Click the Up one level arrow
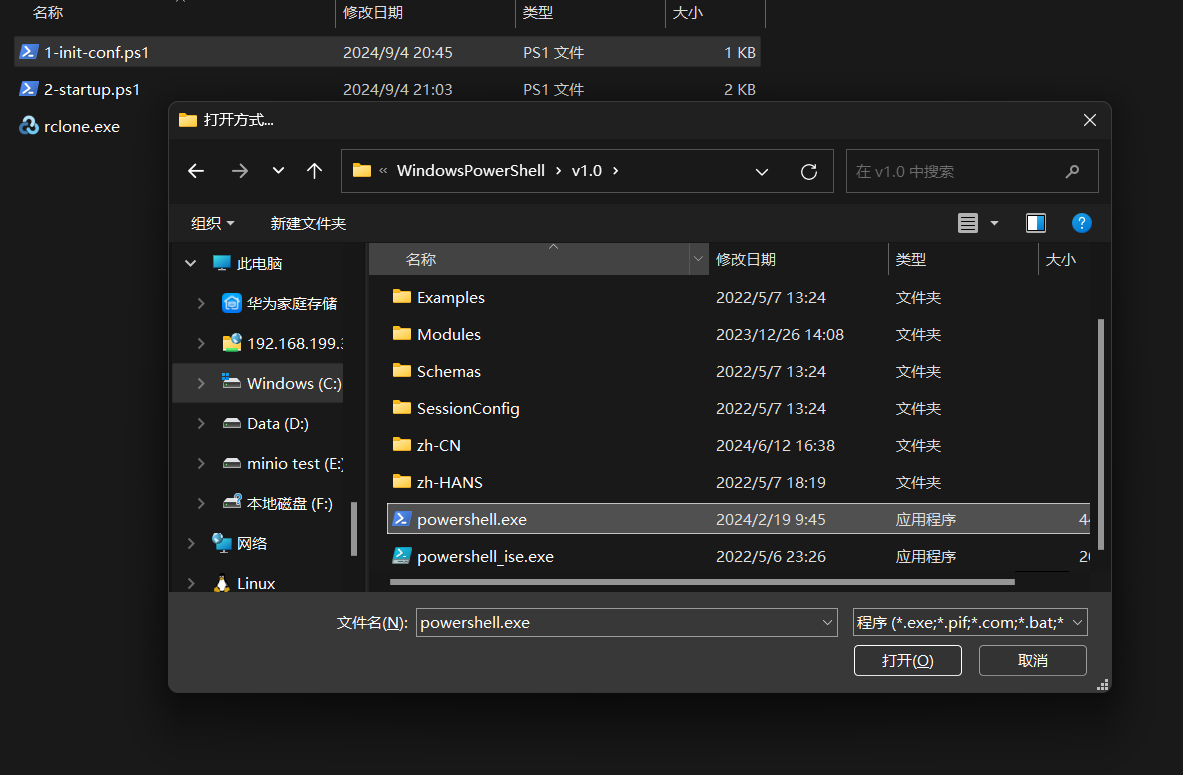 [x=314, y=171]
